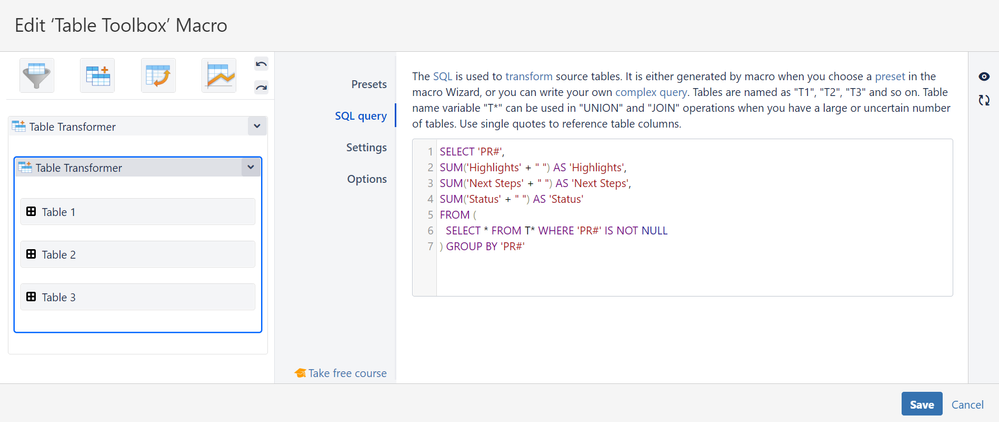This screenshot has height=422, width=999.
Task: Open the Options tab
Action: (366, 179)
